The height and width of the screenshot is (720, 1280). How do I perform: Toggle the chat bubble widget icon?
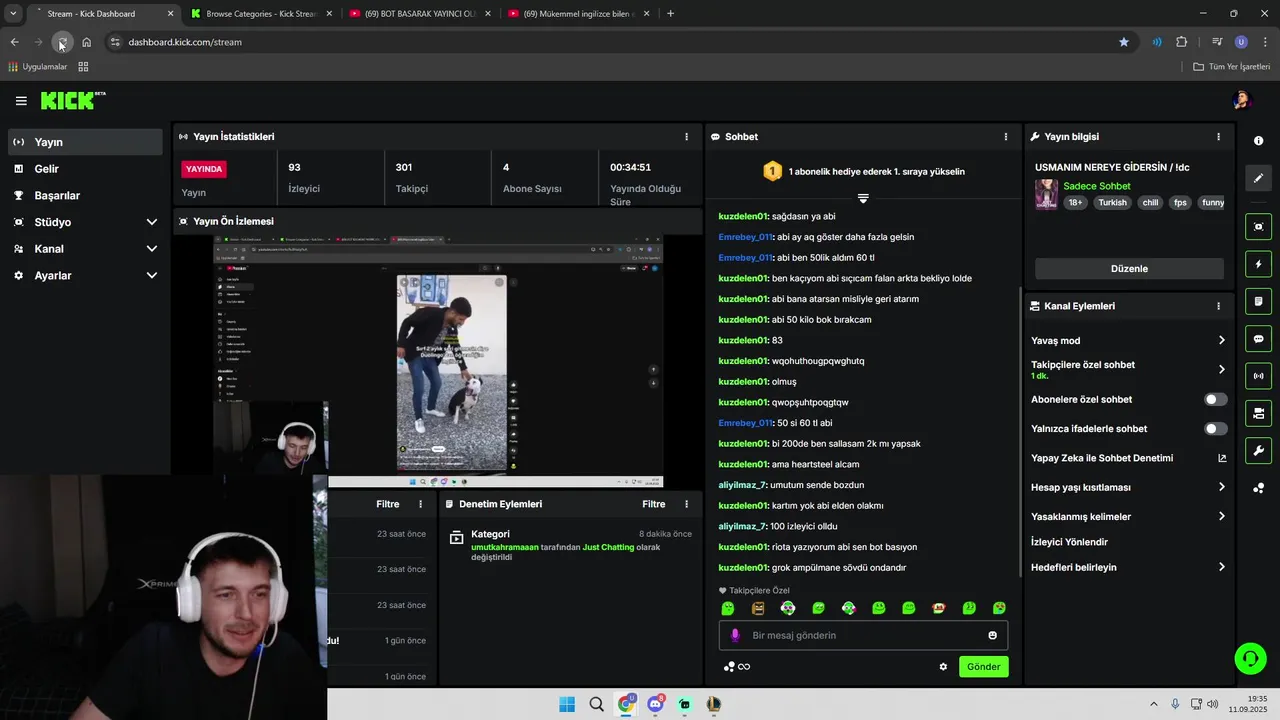pos(1259,339)
